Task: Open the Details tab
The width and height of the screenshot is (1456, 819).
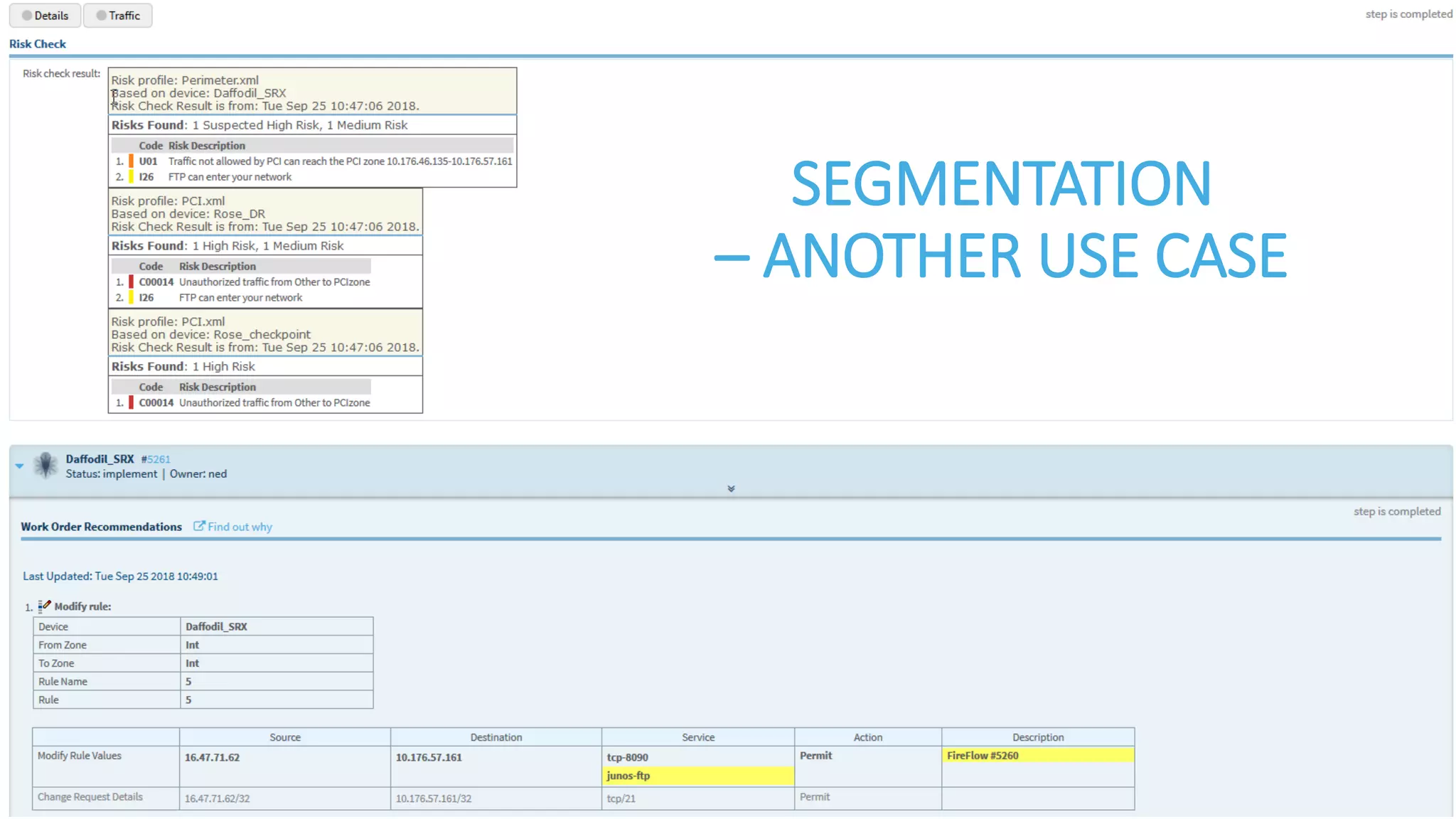Action: 45,15
